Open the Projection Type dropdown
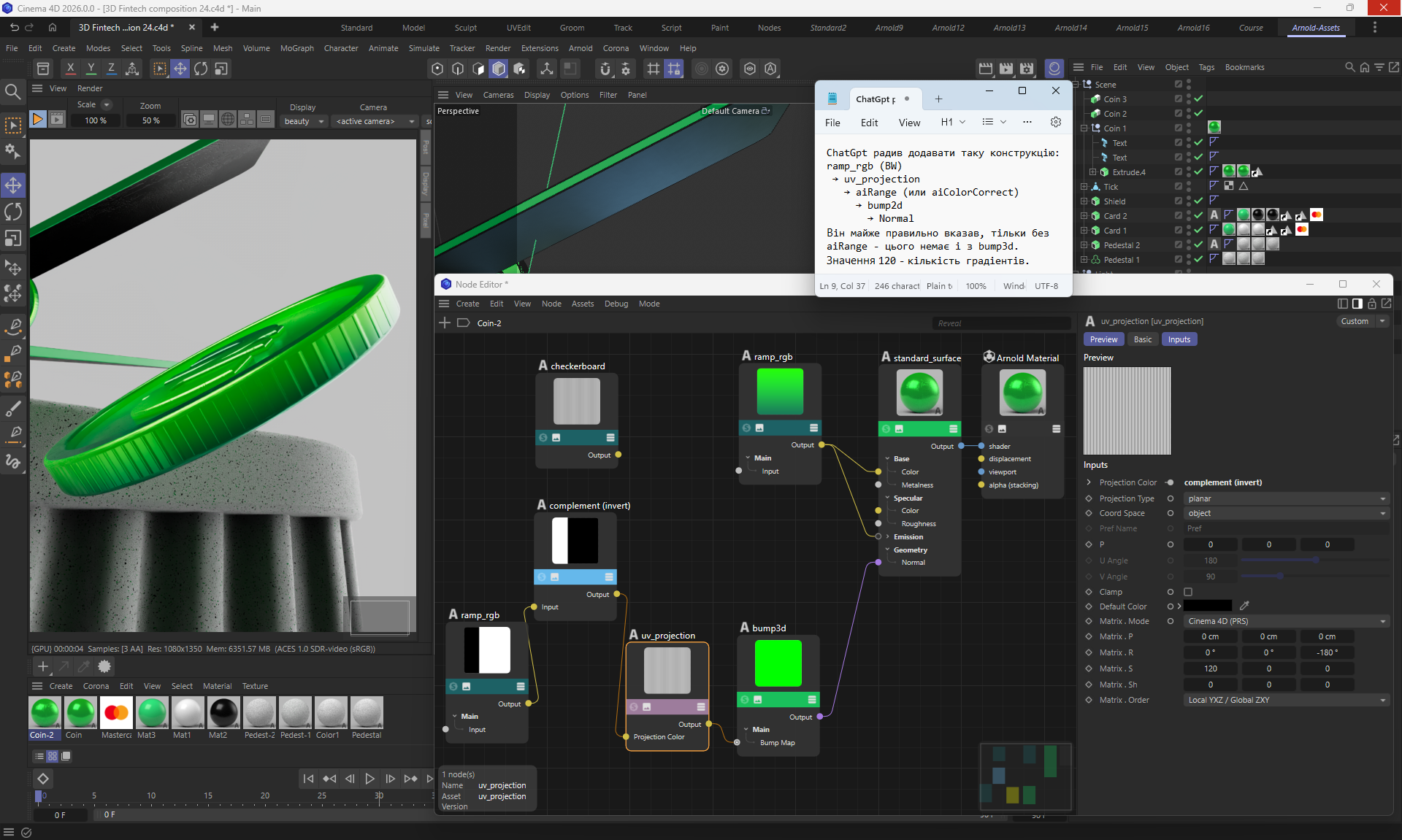The width and height of the screenshot is (1402, 840). click(1285, 498)
